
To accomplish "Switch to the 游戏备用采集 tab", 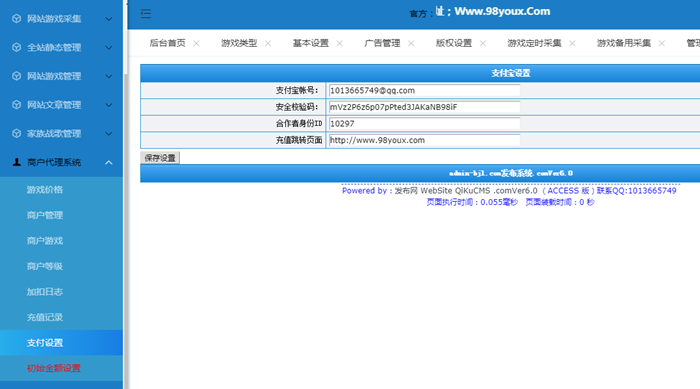I will click(x=624, y=43).
